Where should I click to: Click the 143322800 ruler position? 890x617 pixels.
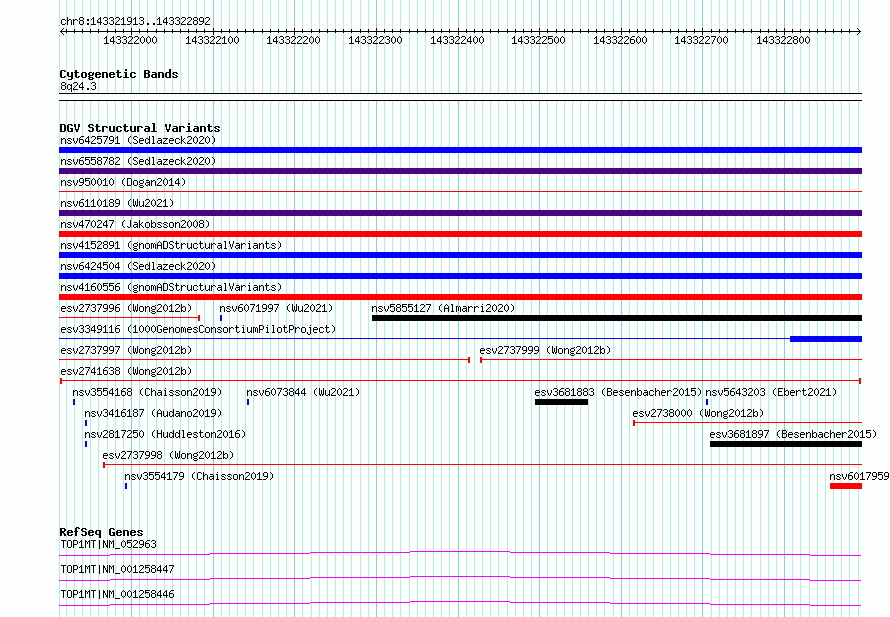click(783, 40)
